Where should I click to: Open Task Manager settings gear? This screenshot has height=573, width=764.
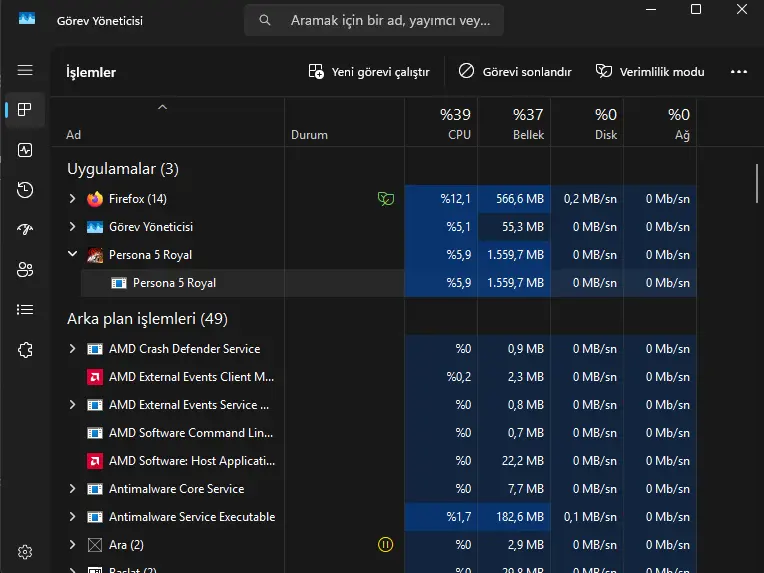pyautogui.click(x=25, y=552)
